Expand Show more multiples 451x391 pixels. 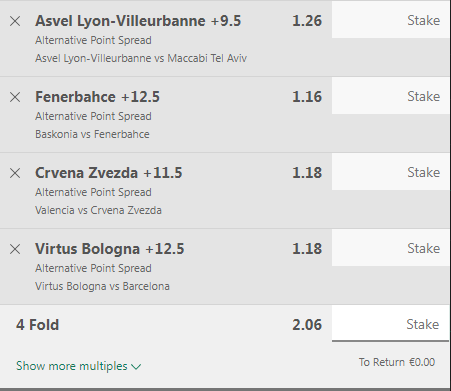coord(79,366)
